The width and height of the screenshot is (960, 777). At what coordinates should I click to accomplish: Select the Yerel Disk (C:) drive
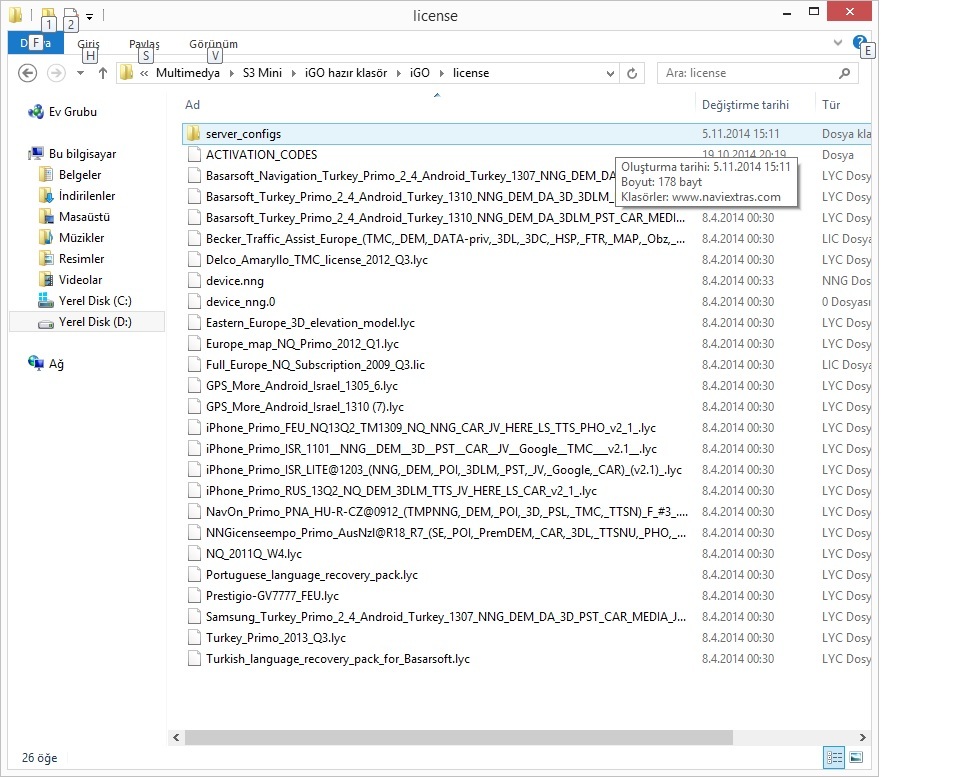coord(94,301)
